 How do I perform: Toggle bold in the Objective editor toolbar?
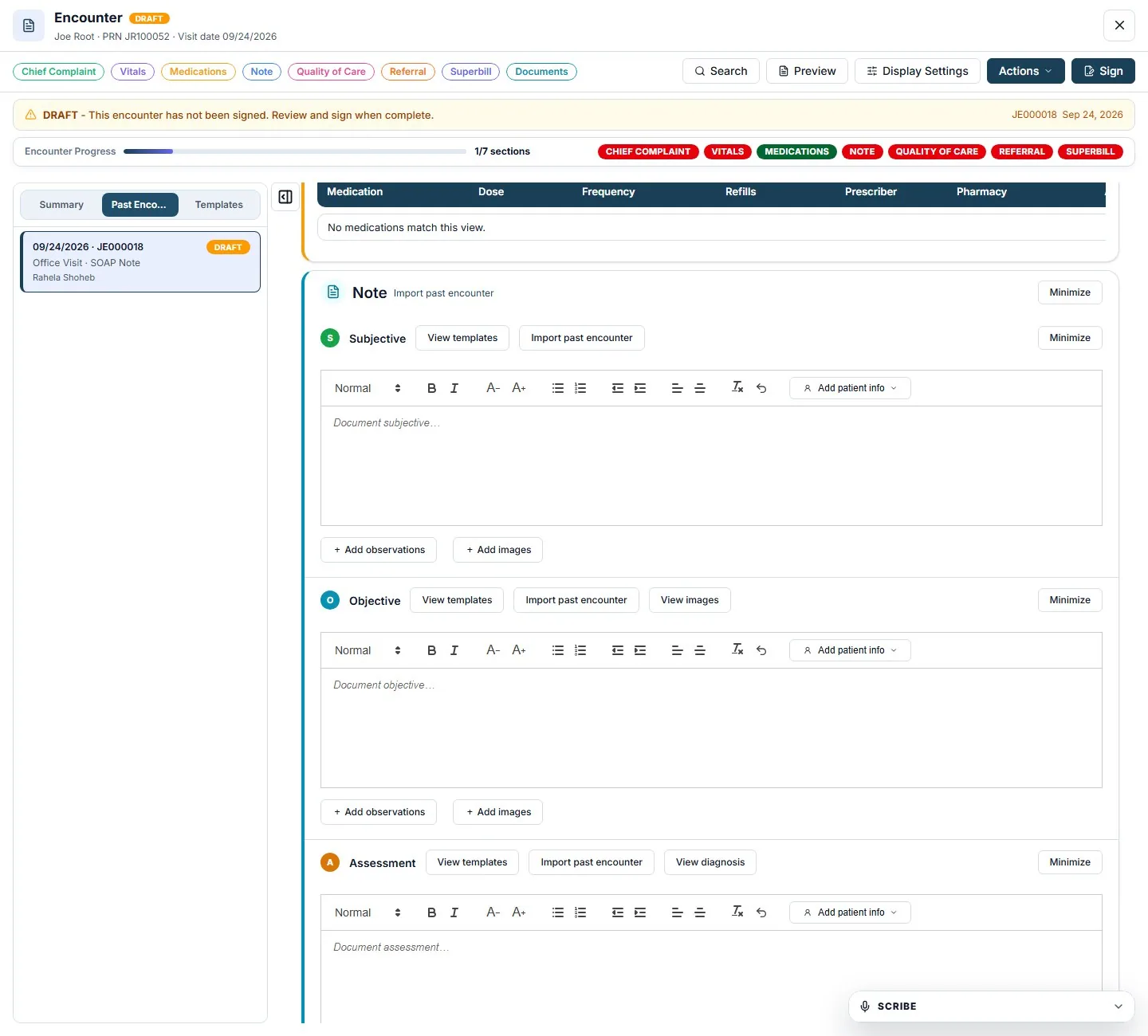point(431,650)
